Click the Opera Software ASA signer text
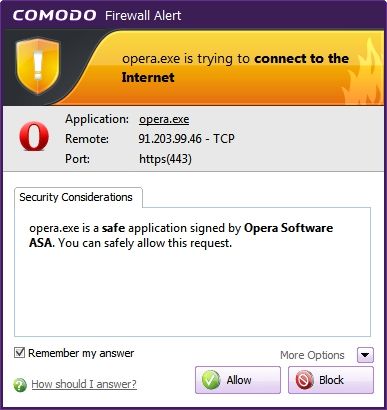 [181, 235]
